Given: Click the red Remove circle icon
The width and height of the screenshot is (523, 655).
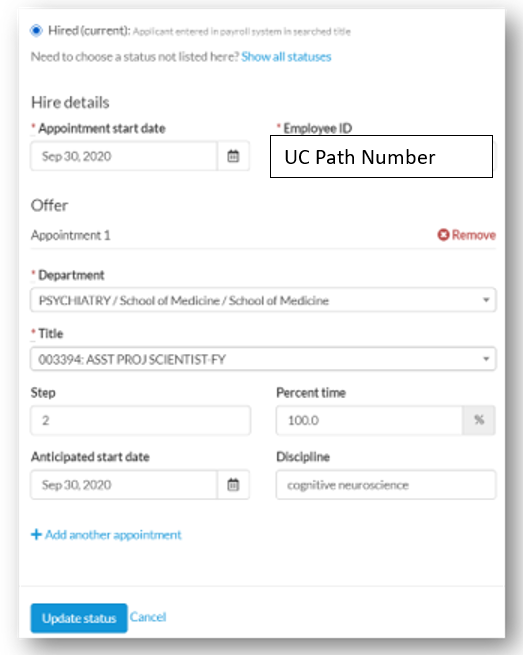Looking at the screenshot, I should coord(443,235).
